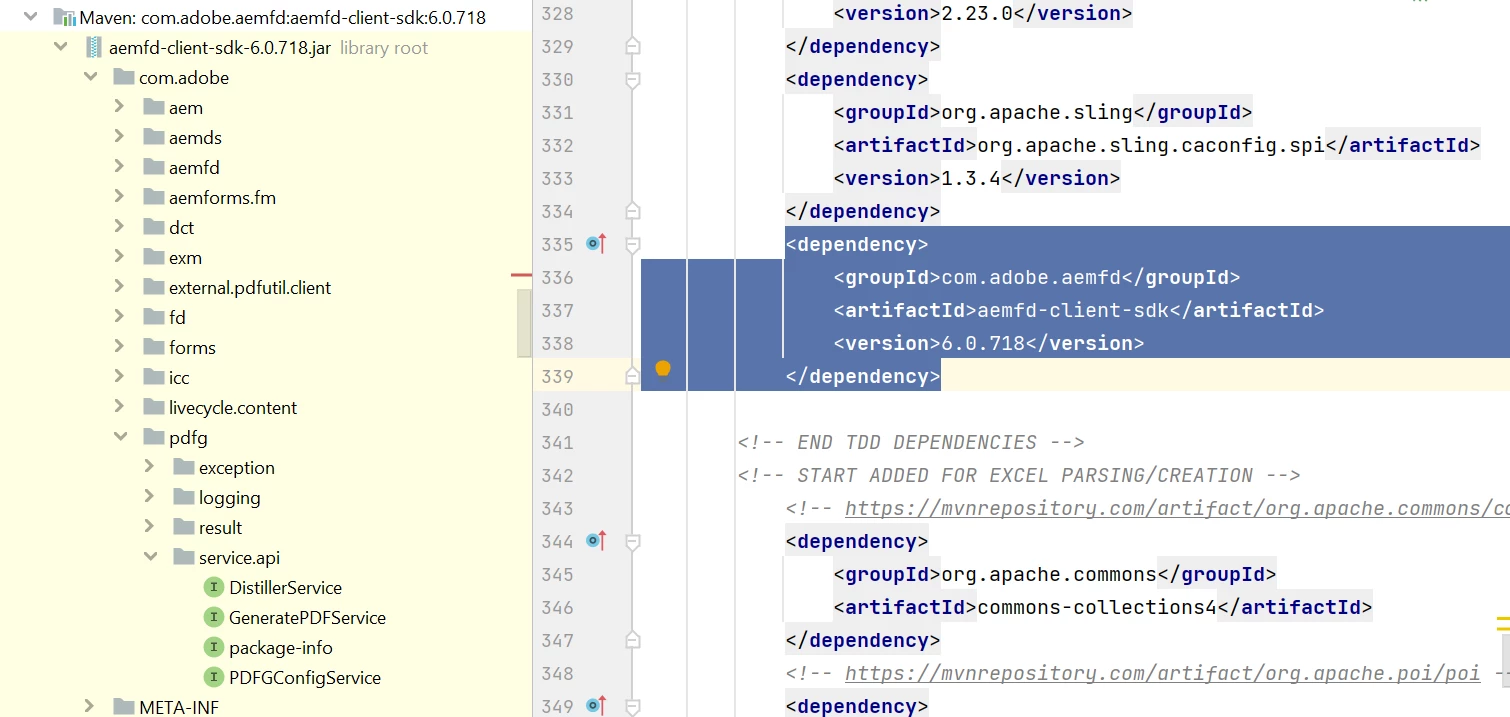The width and height of the screenshot is (1510, 717).
Task: Click the forms folder icon
Action: pos(153,347)
